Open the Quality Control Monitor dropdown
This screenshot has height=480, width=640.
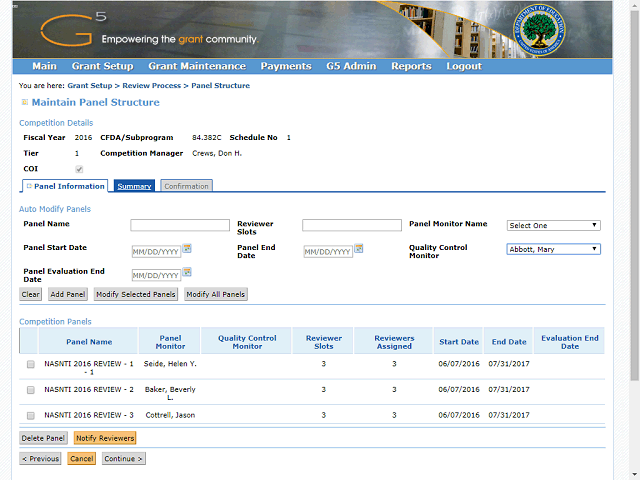(x=553, y=249)
